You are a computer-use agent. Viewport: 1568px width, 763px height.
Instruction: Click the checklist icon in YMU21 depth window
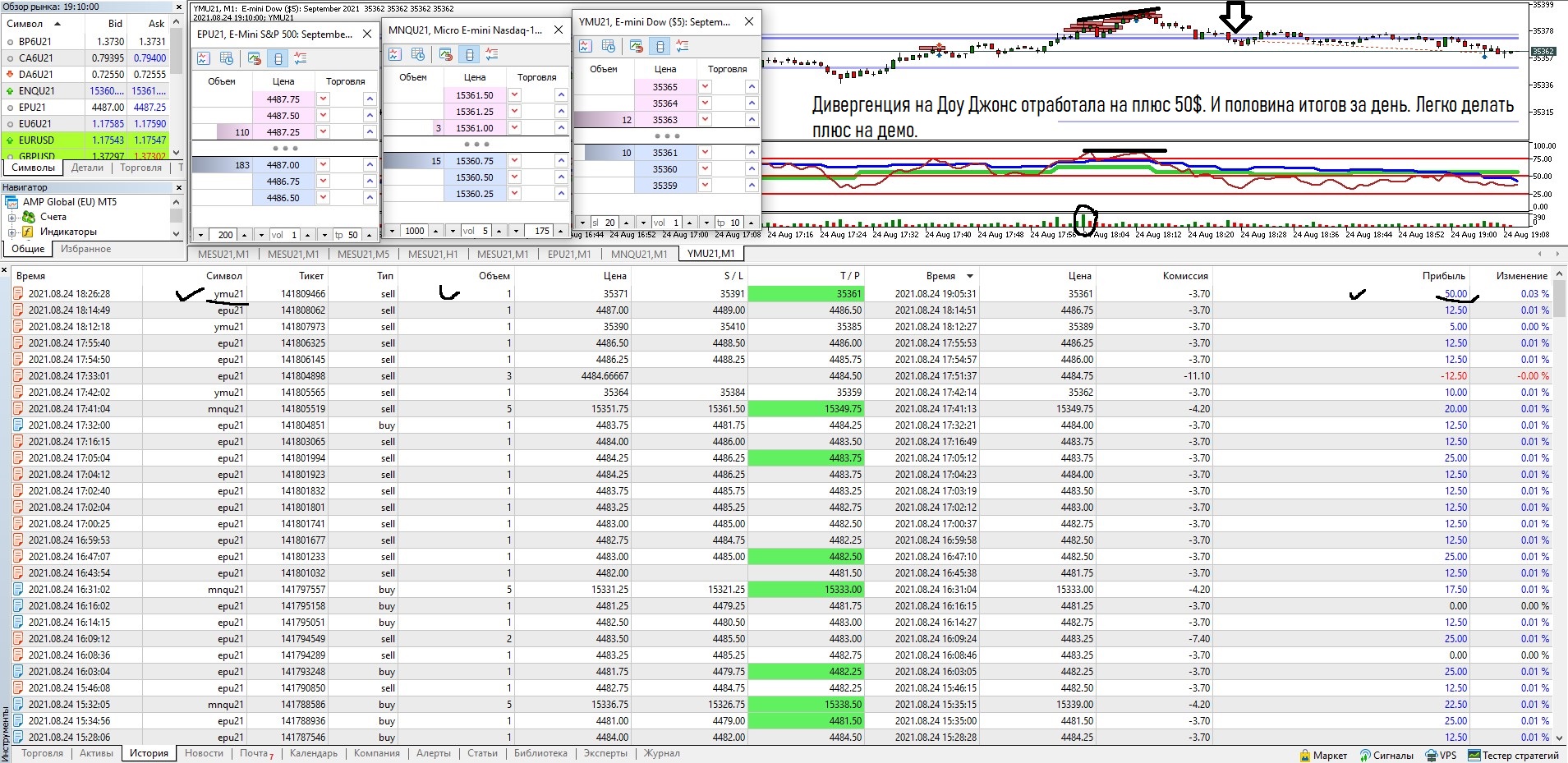[683, 46]
